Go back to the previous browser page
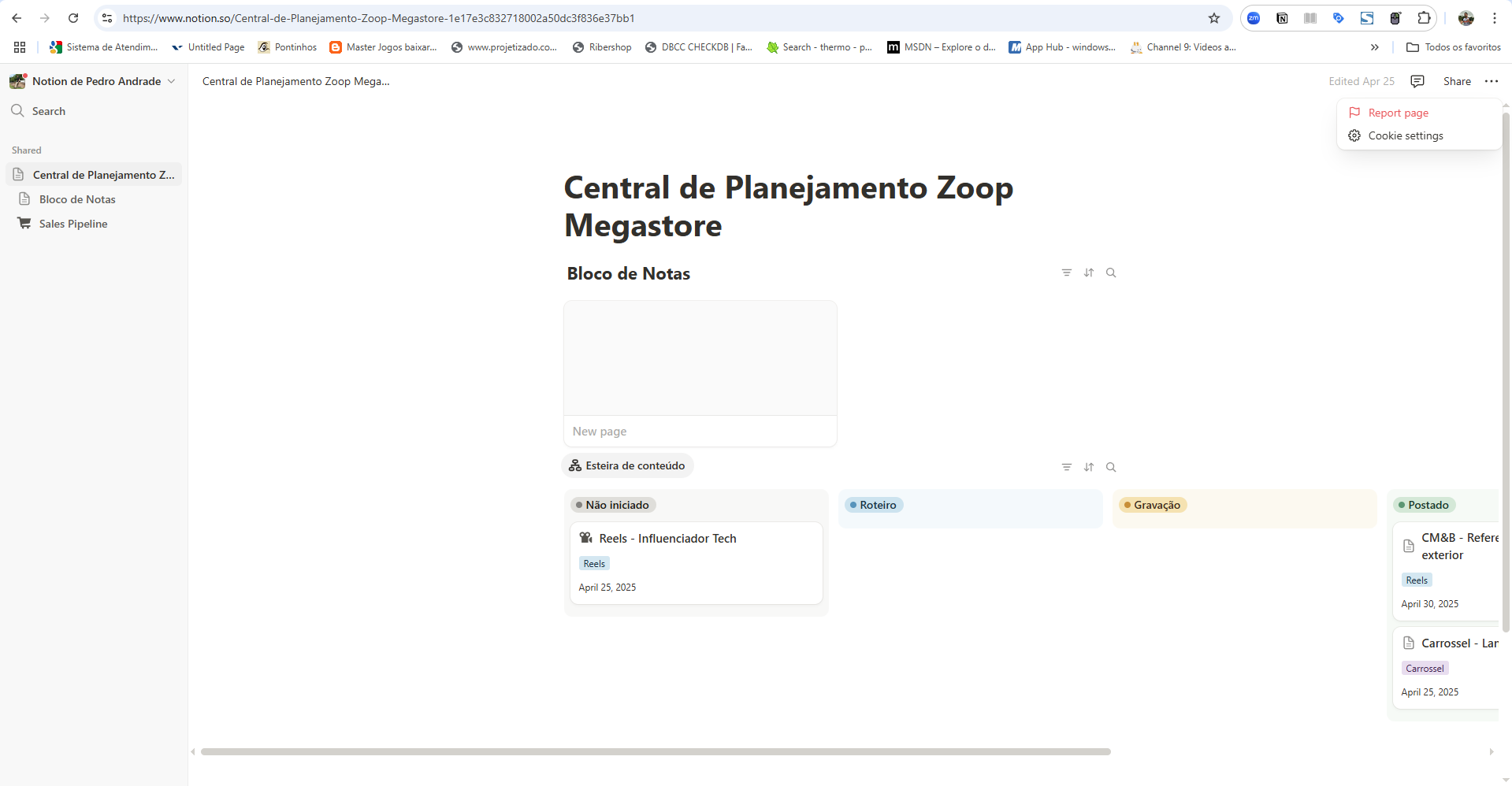The width and height of the screenshot is (1512, 786). (x=17, y=18)
